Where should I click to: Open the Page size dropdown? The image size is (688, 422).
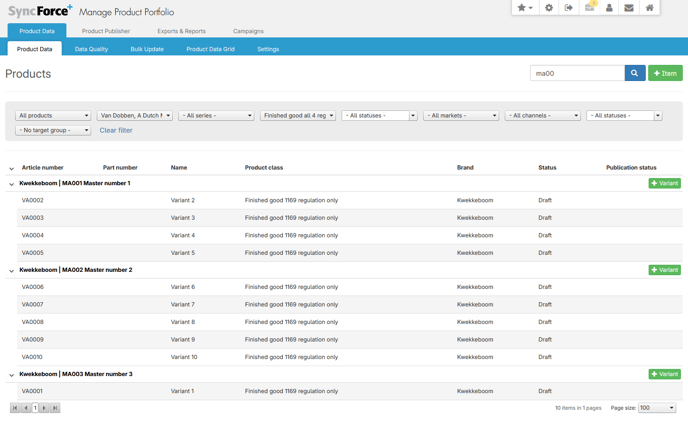(657, 408)
